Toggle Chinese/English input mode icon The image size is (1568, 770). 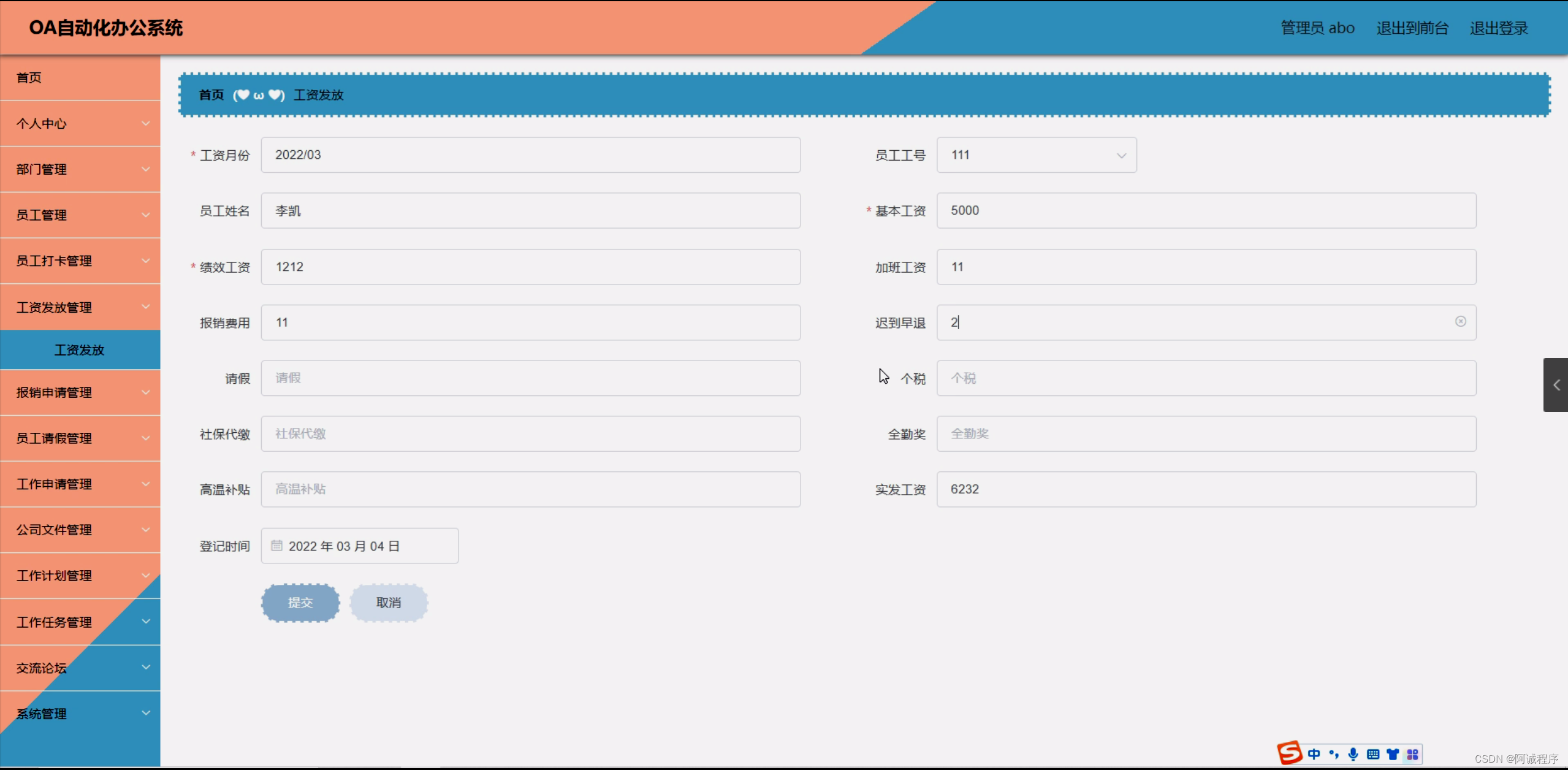coord(1314,754)
